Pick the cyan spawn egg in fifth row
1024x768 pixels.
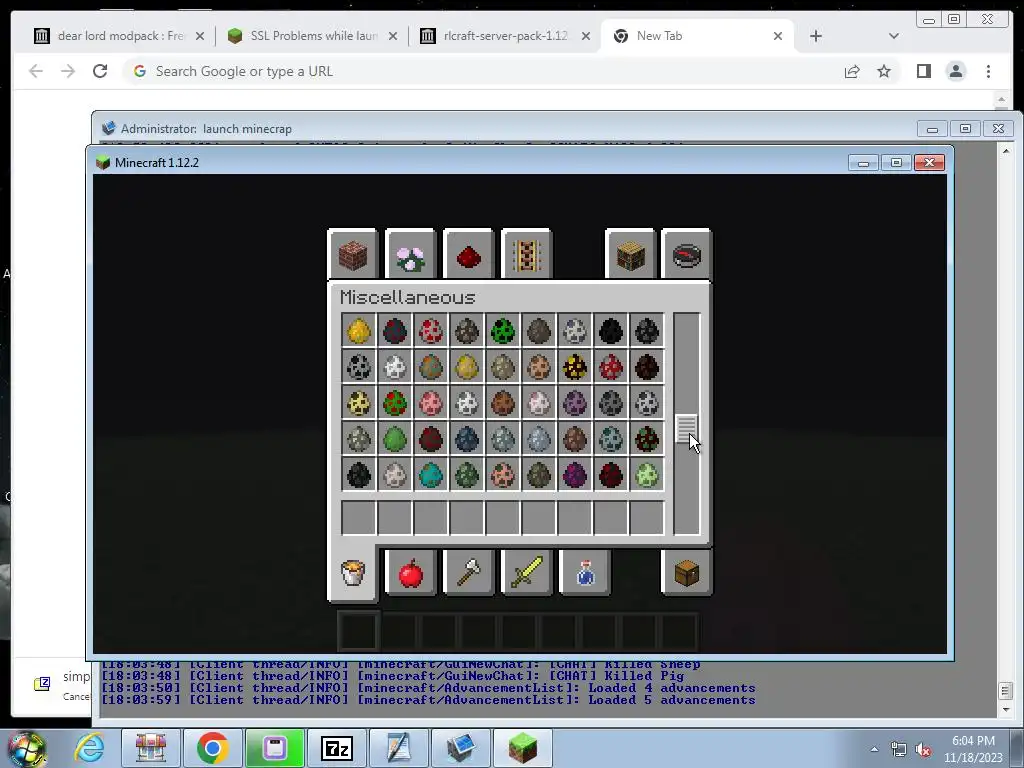(x=430, y=475)
